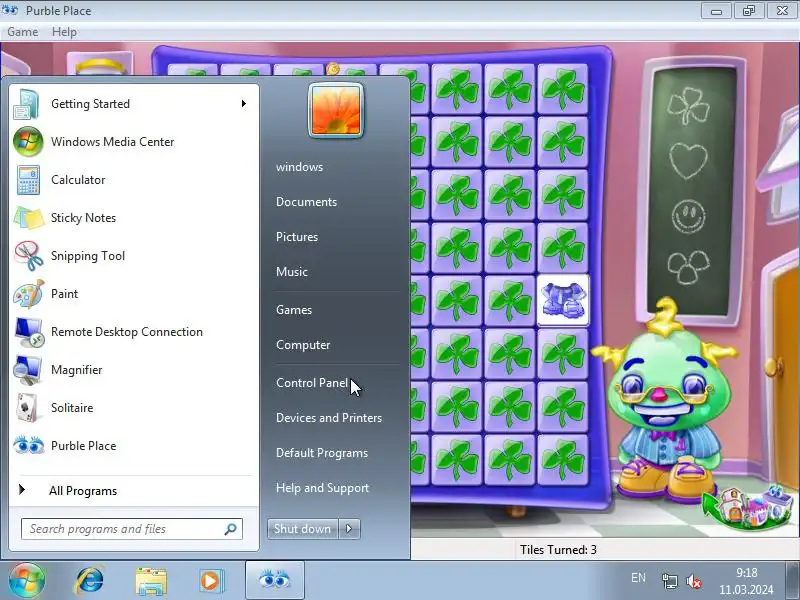Expand Getting Started submenu arrow
Viewport: 800px width, 600px height.
(244, 104)
